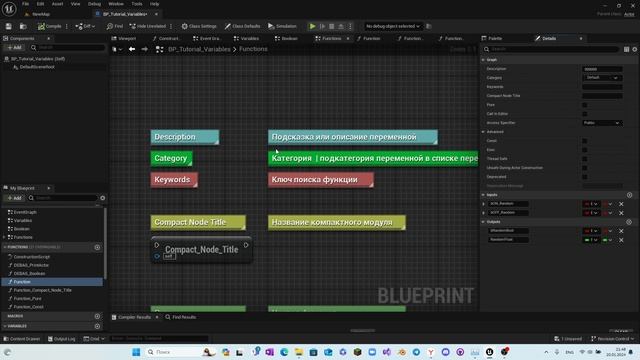
Task: Open Class Defaults
Action: (242, 26)
